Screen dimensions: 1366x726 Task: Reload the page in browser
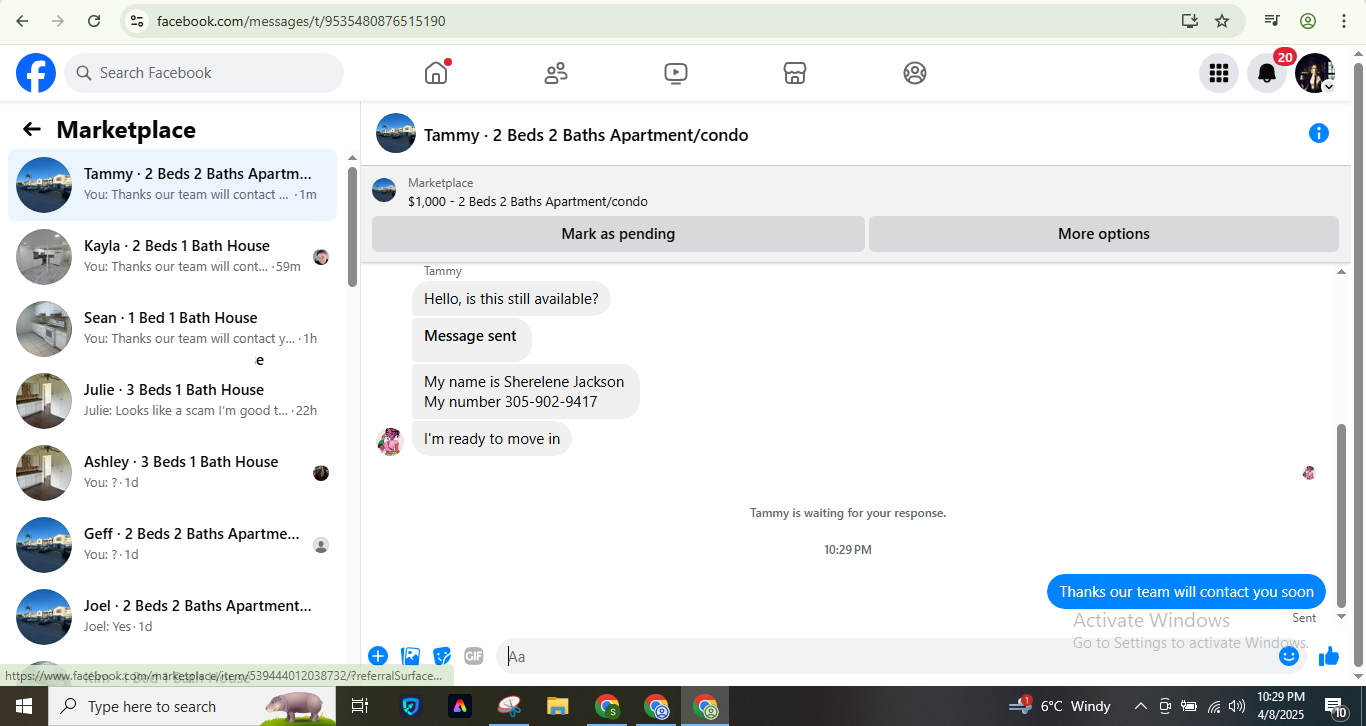(x=94, y=21)
